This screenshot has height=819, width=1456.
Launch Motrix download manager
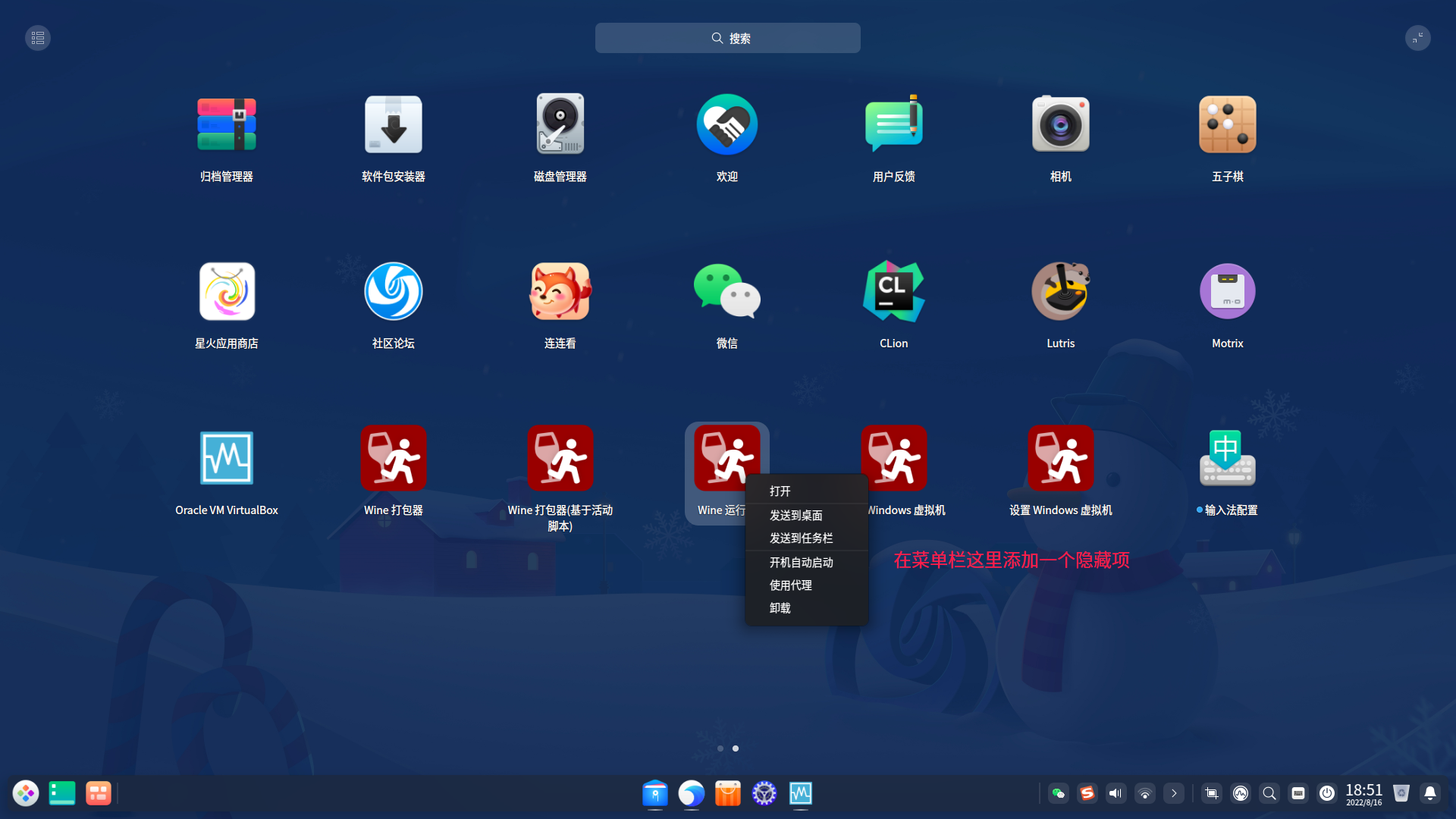[1227, 291]
